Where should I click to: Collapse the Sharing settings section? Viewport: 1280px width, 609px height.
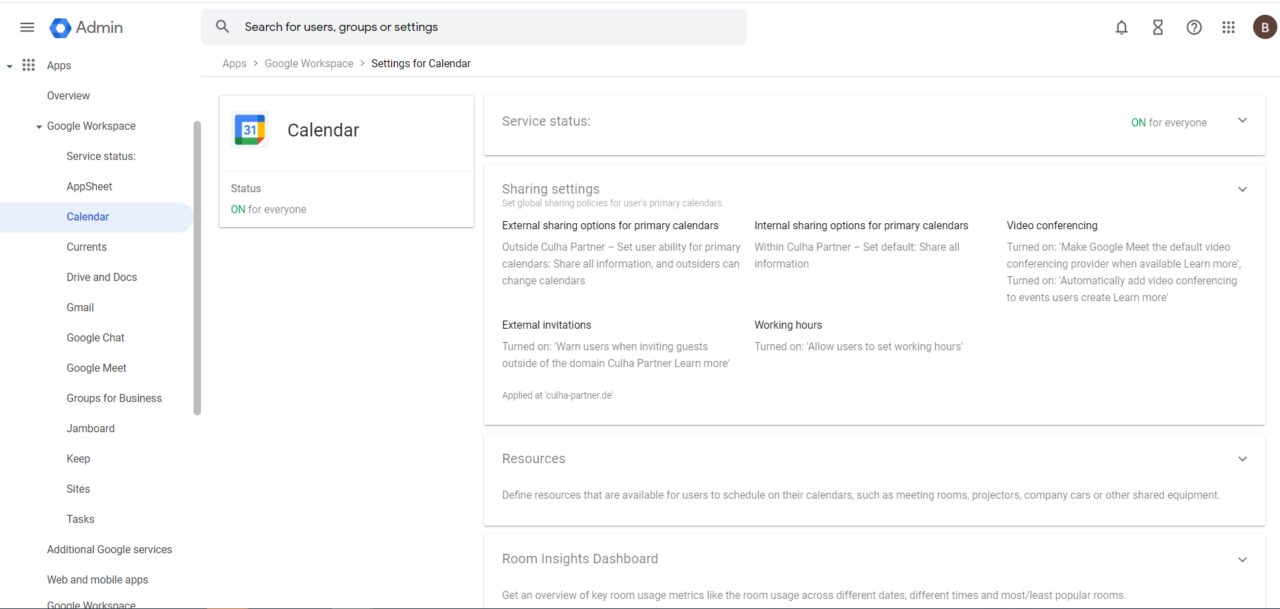pos(1242,188)
